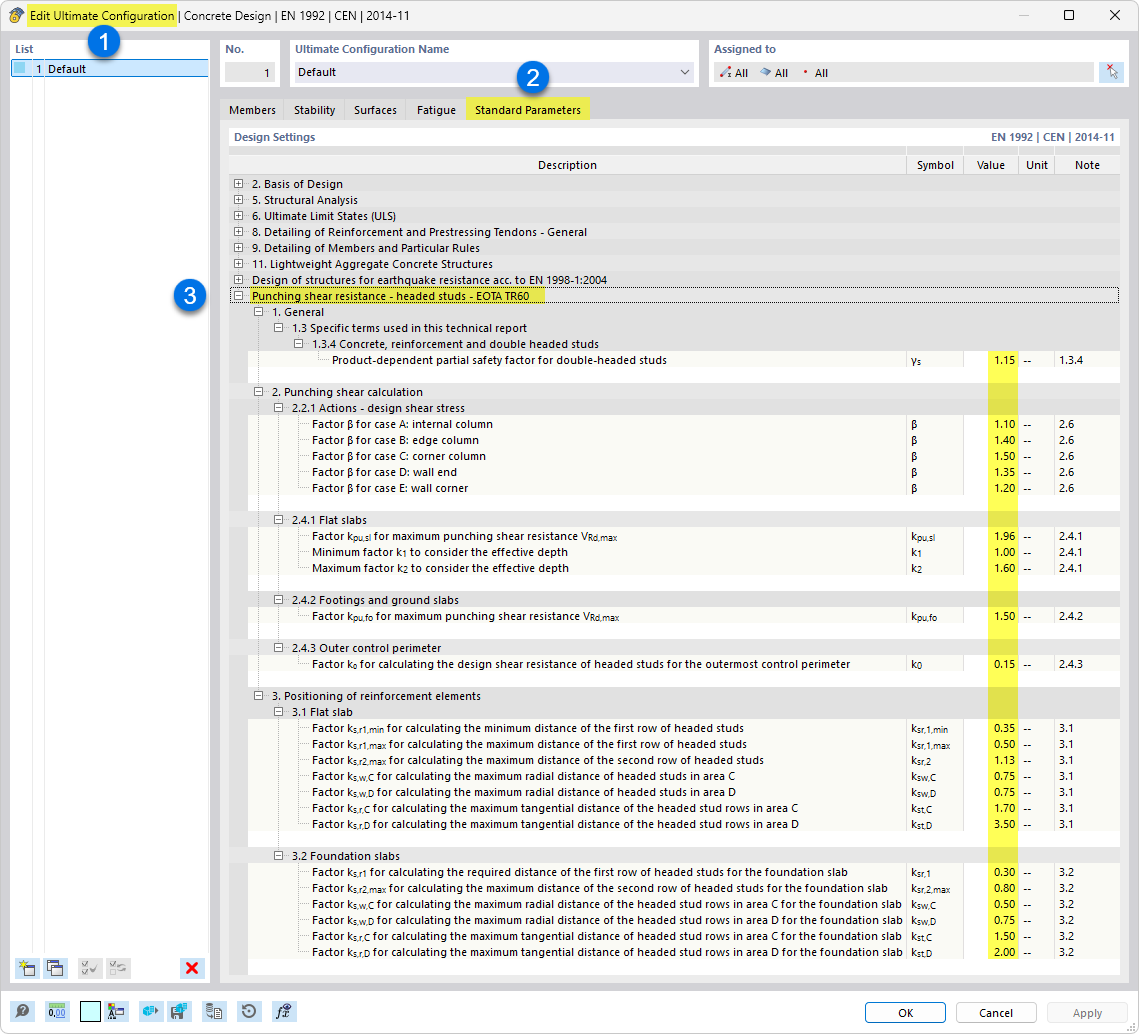The image size is (1139, 1034).
Task: Collapse 3.2 Foundation slabs node
Action: click(278, 856)
